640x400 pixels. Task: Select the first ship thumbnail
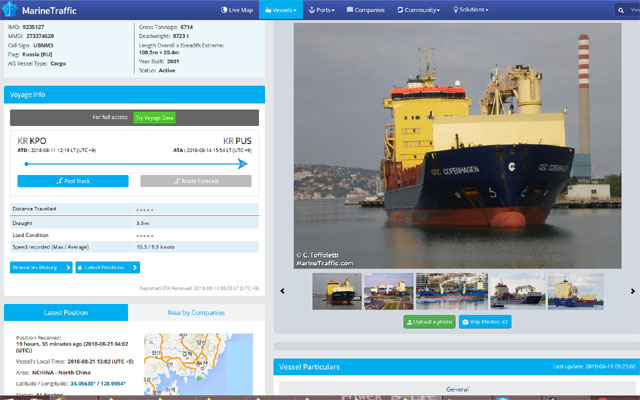tap(337, 290)
